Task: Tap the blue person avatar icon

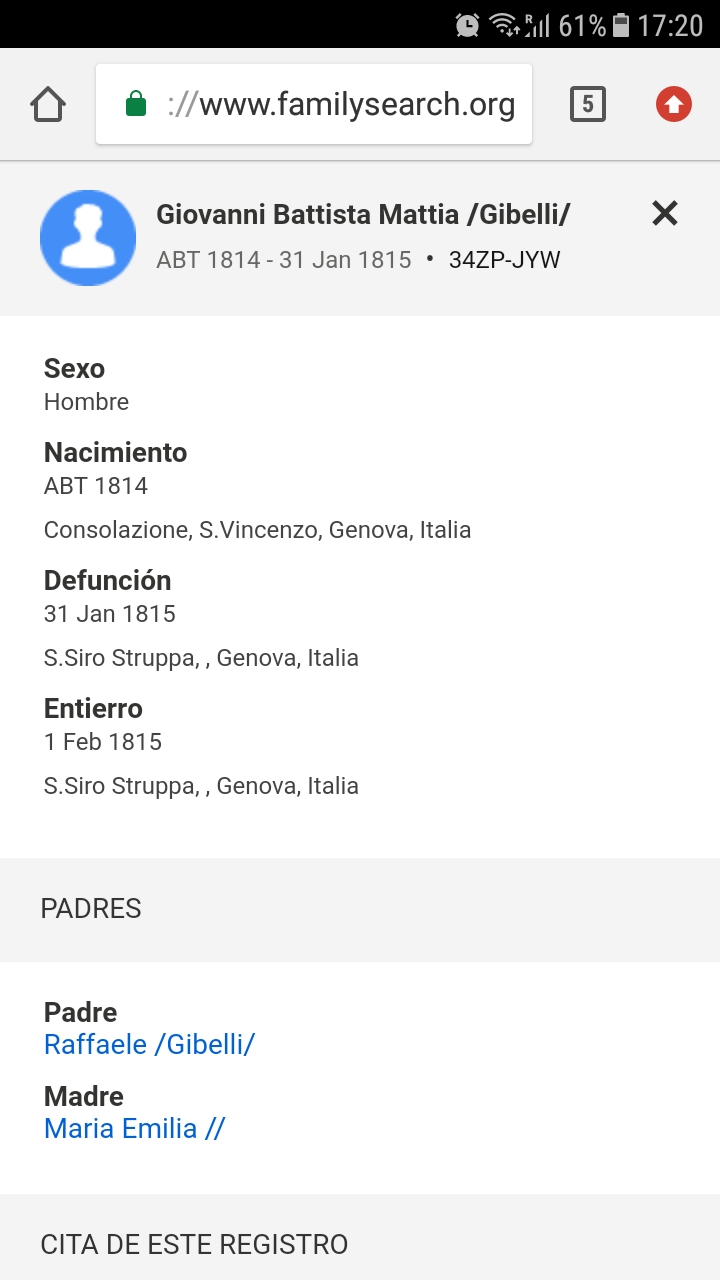Action: click(88, 238)
